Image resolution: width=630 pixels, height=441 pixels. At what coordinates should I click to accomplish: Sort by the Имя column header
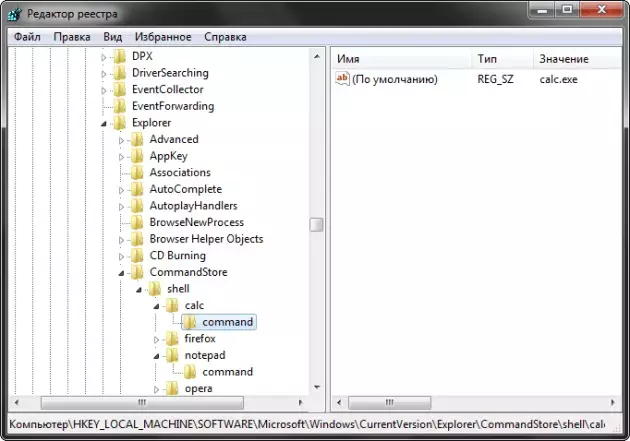click(402, 59)
